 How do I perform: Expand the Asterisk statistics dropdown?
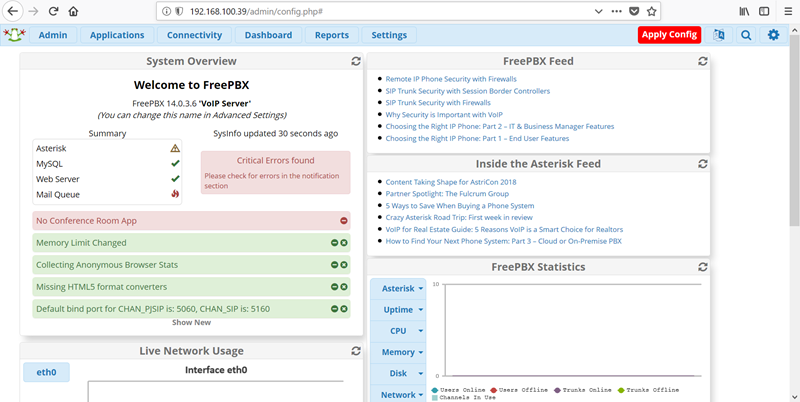pos(398,289)
